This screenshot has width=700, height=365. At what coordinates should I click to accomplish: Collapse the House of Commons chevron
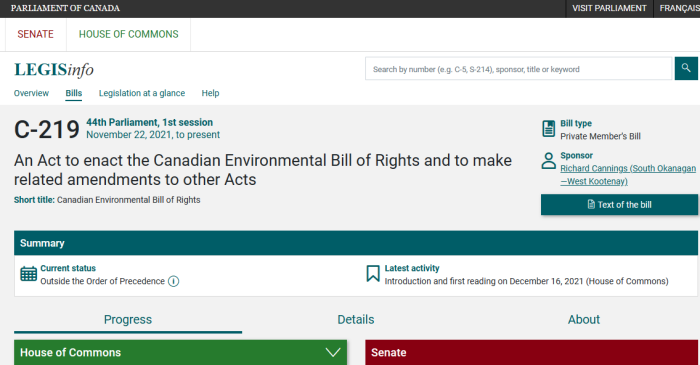tap(333, 353)
